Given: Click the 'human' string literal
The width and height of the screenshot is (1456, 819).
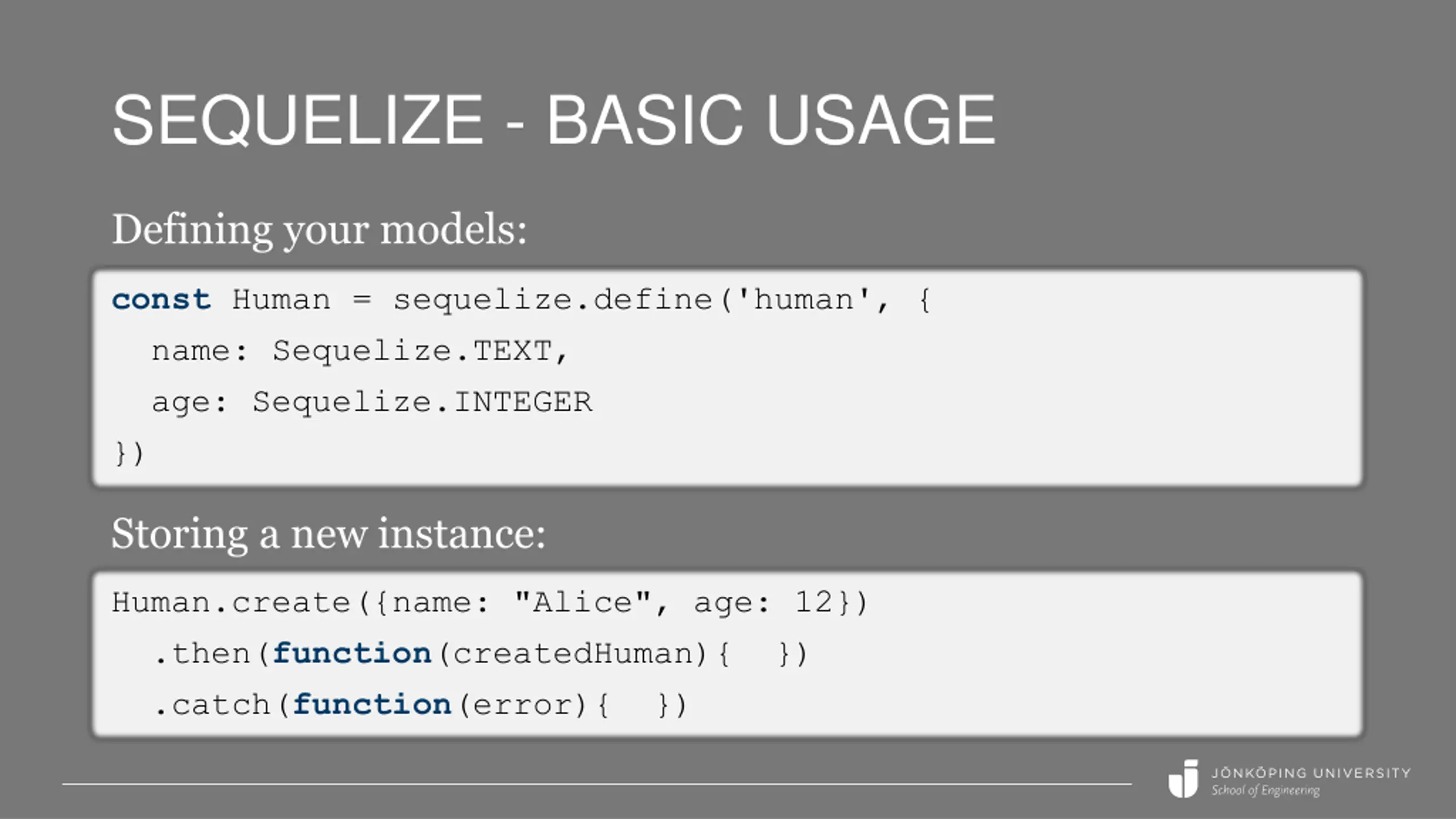Looking at the screenshot, I should pyautogui.click(x=803, y=300).
